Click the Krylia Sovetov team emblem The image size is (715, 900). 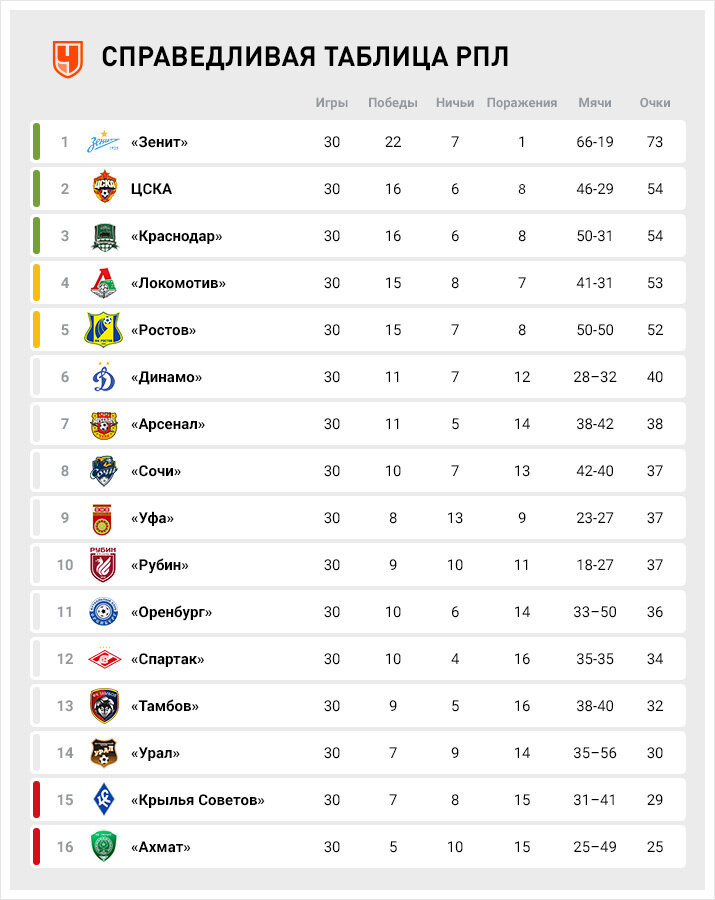104,799
